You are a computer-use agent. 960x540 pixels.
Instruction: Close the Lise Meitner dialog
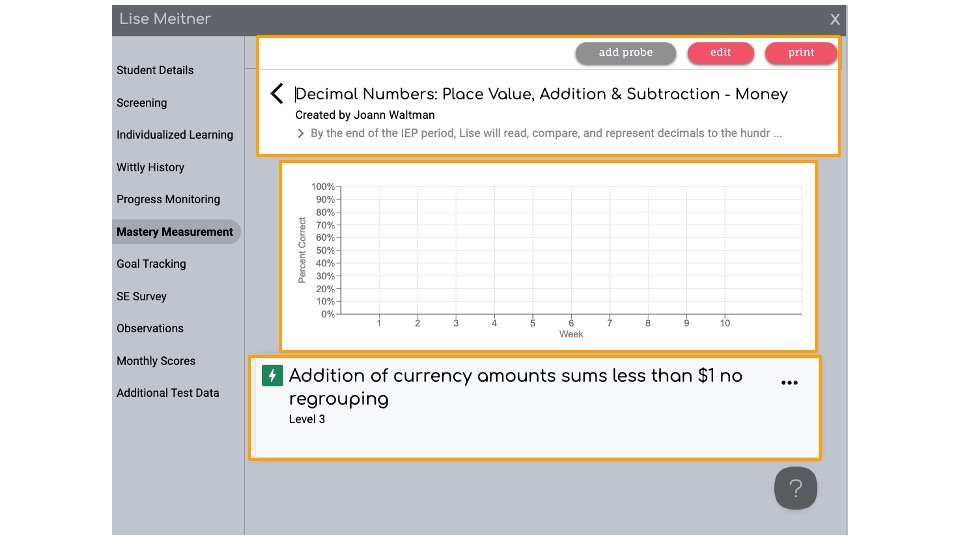click(x=834, y=20)
